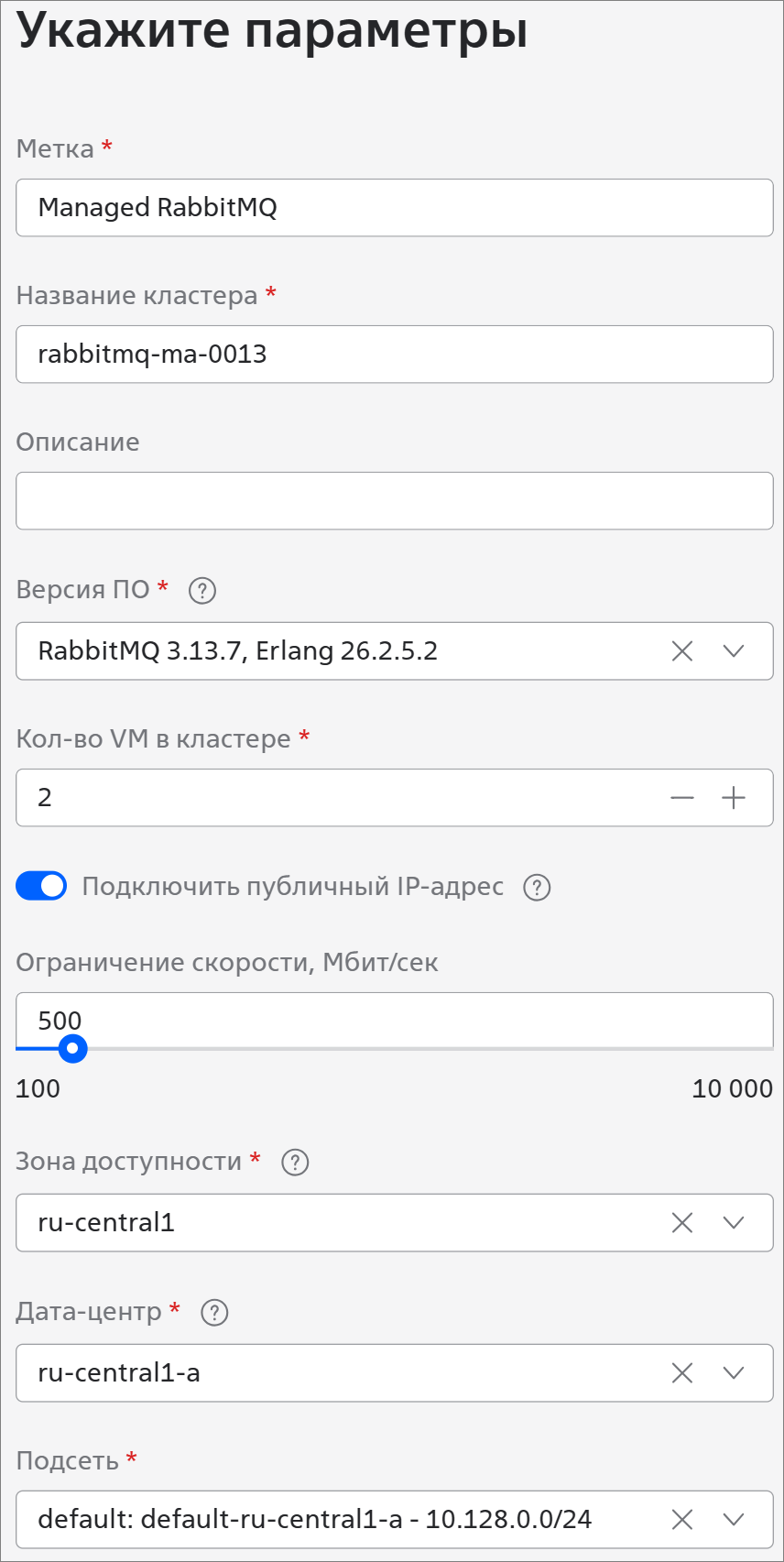Screen dimensions: 784x1562
Task: Decrease VM count with minus button
Action: [x=682, y=798]
